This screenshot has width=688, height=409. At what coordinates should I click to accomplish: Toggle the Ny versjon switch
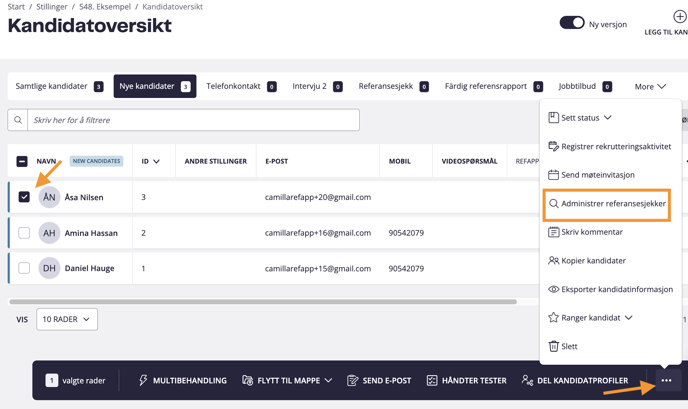pos(572,23)
